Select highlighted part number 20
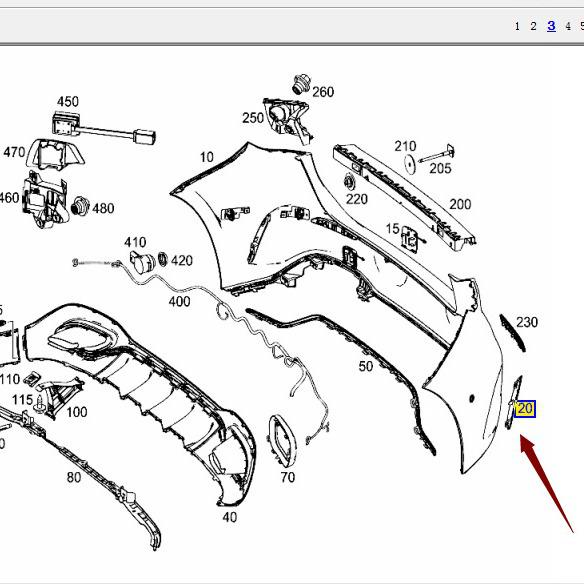Viewport: 584px width, 584px height. point(525,409)
